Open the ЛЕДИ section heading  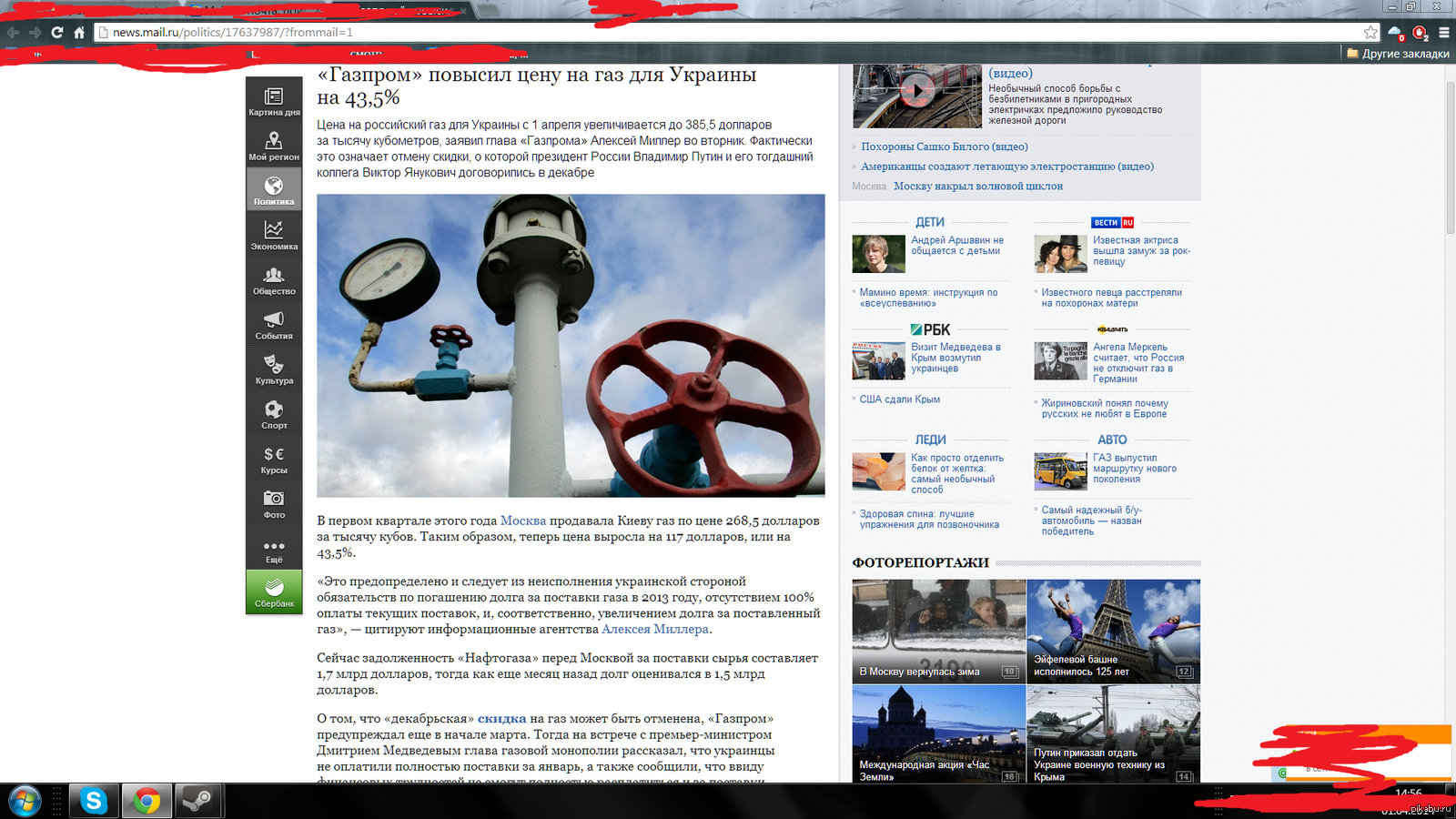pos(930,440)
